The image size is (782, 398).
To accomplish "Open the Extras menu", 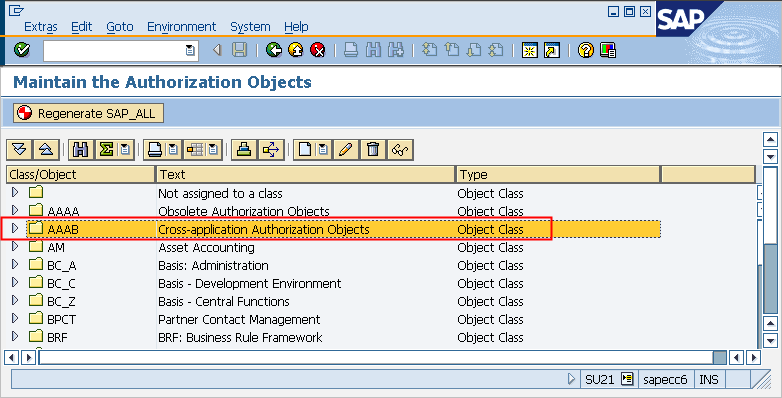I will tap(40, 27).
